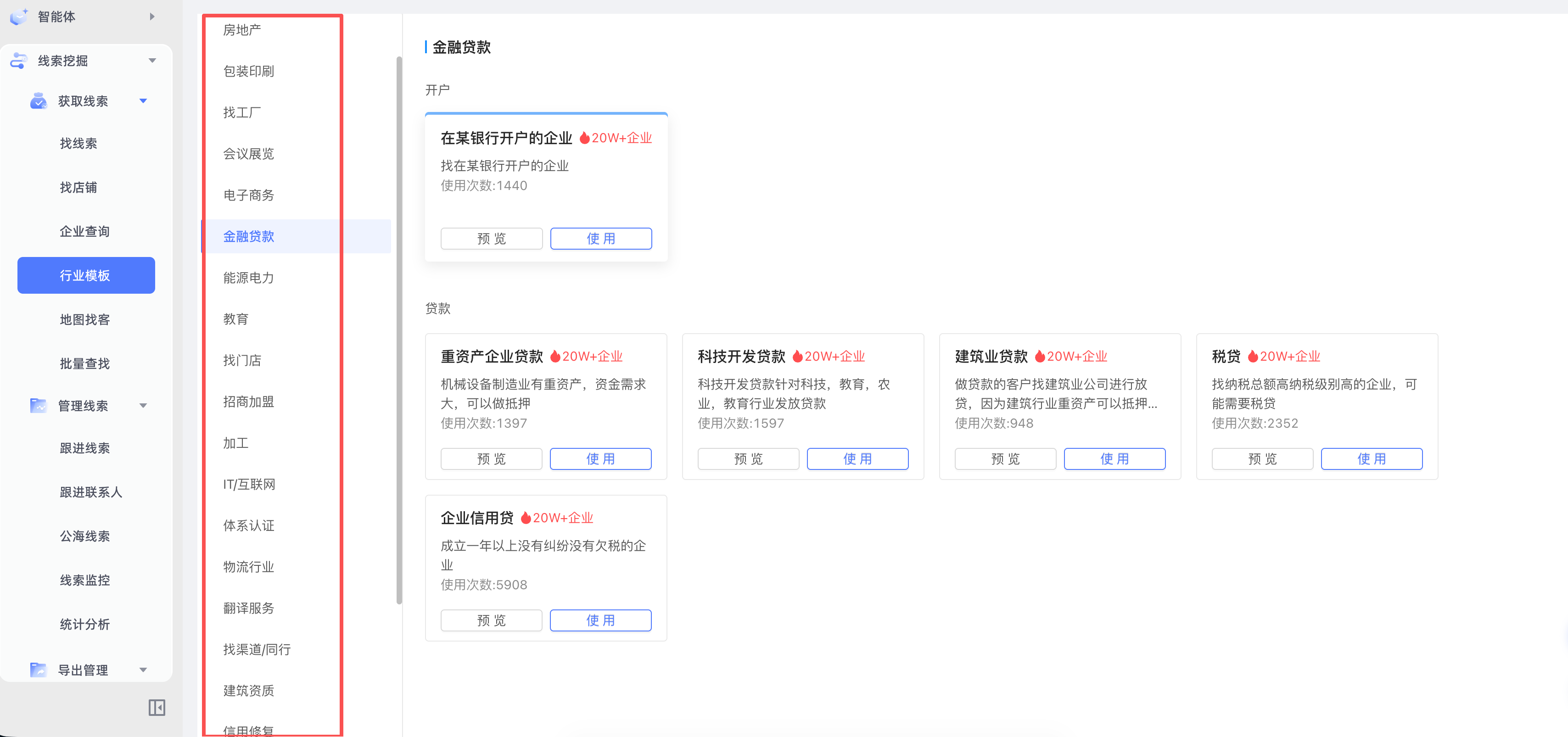Collapse the 获取线索 submenu arrow

tap(143, 101)
